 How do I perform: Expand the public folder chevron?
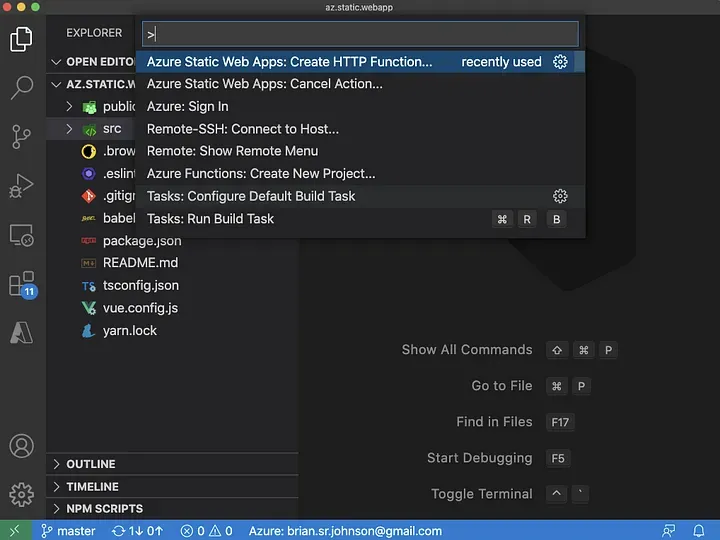[x=69, y=107]
